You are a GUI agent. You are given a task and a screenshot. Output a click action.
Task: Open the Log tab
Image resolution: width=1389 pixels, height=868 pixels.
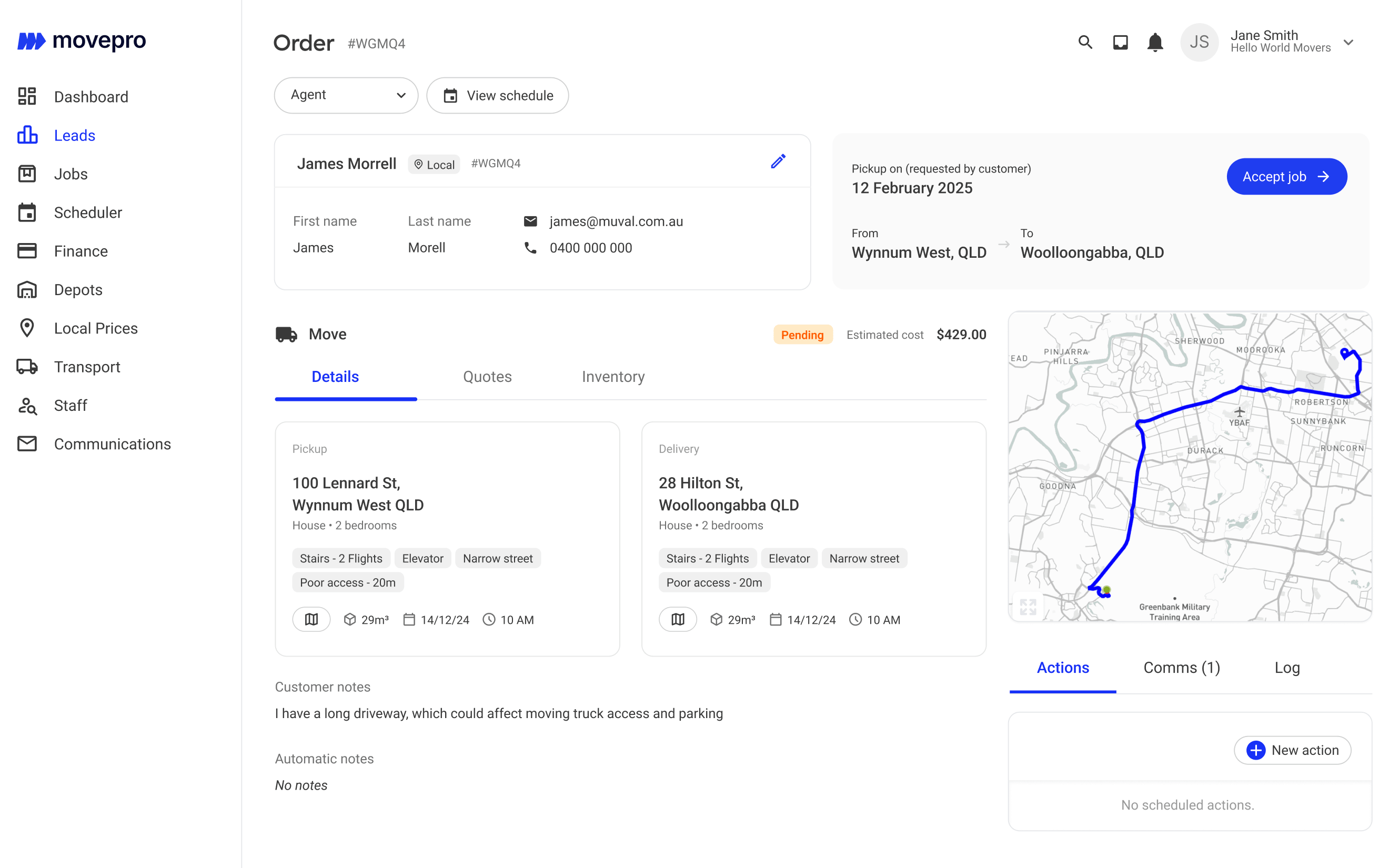pos(1287,668)
